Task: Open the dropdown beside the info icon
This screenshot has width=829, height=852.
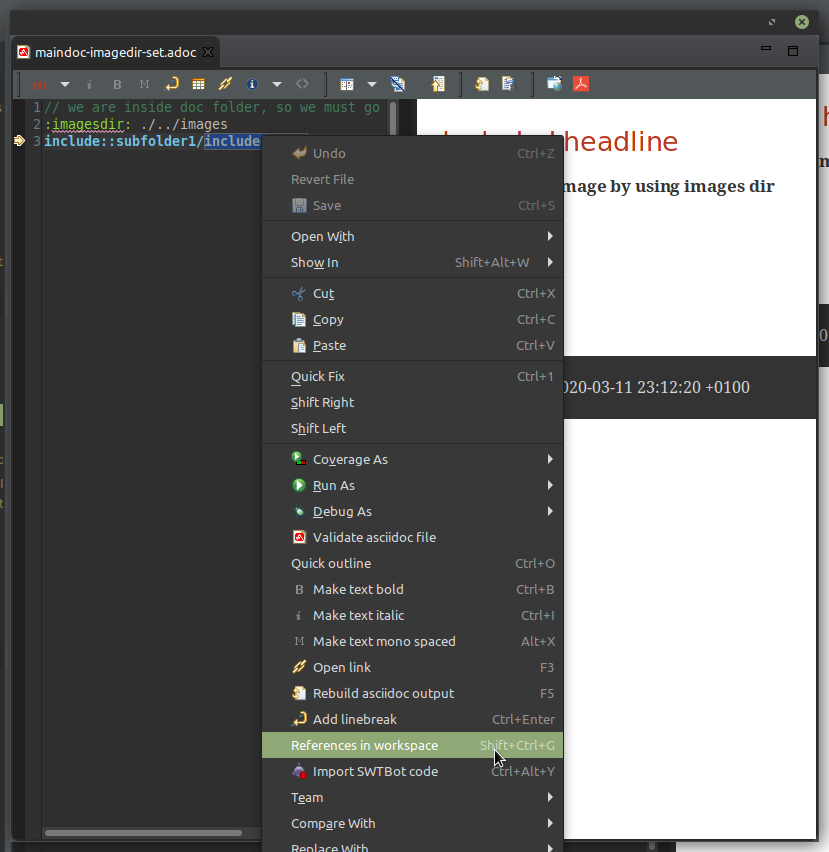Action: (276, 84)
